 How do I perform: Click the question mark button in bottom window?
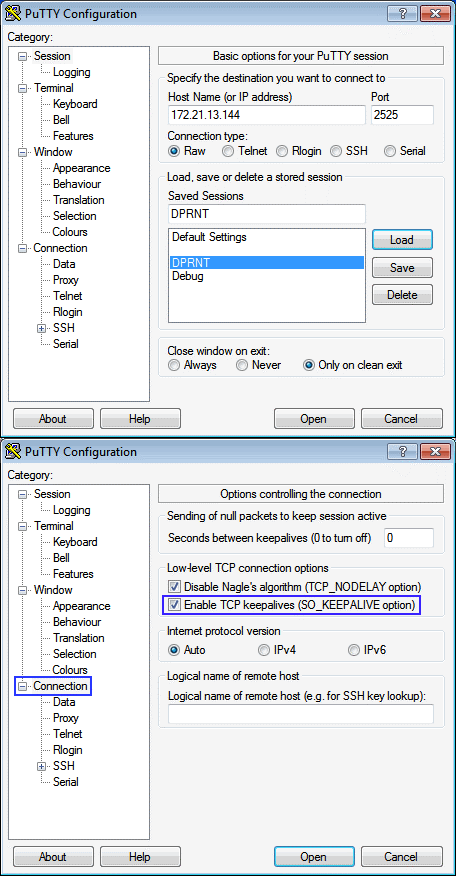[401, 451]
